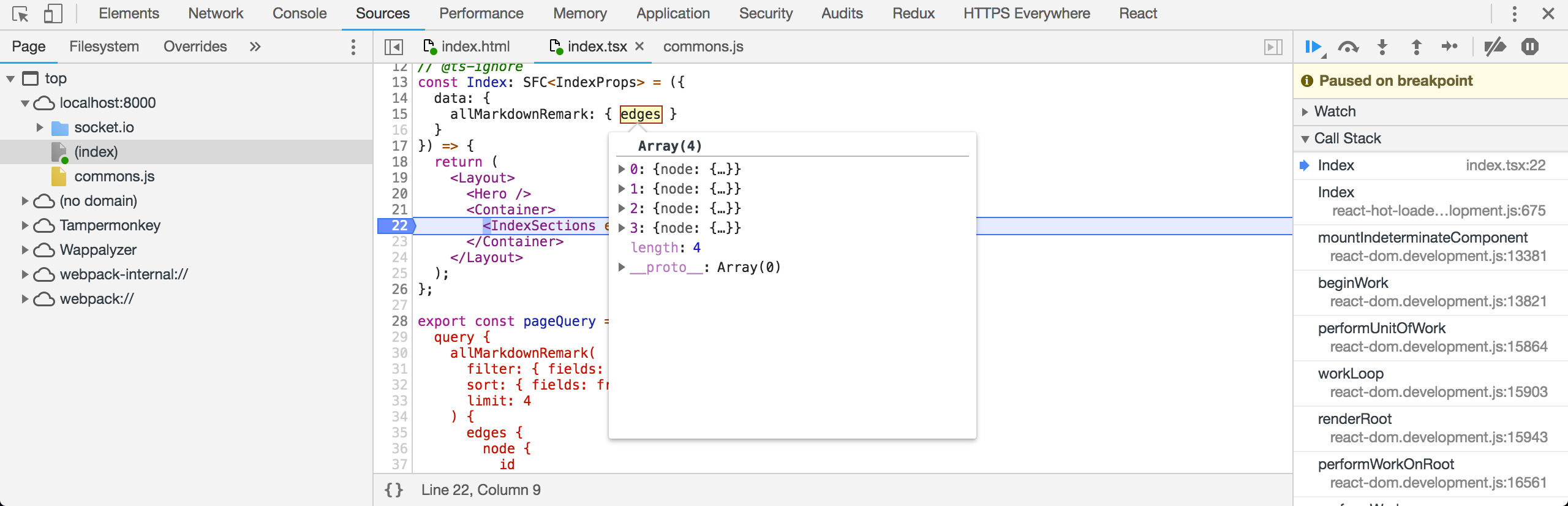Switch to the commons.js file tab
Image resolution: width=1568 pixels, height=506 pixels.
click(x=703, y=47)
